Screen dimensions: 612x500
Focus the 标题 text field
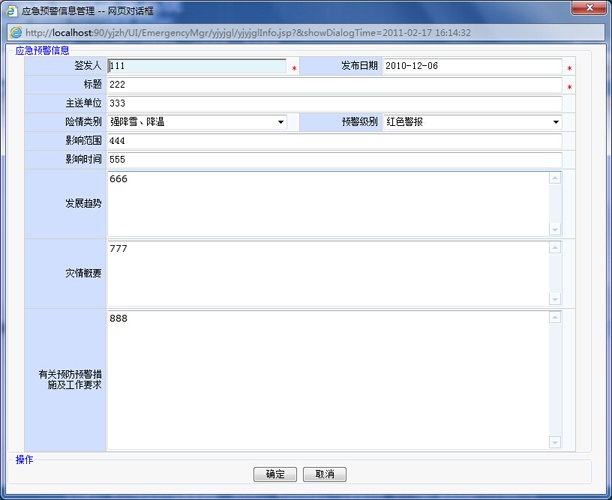[334, 86]
